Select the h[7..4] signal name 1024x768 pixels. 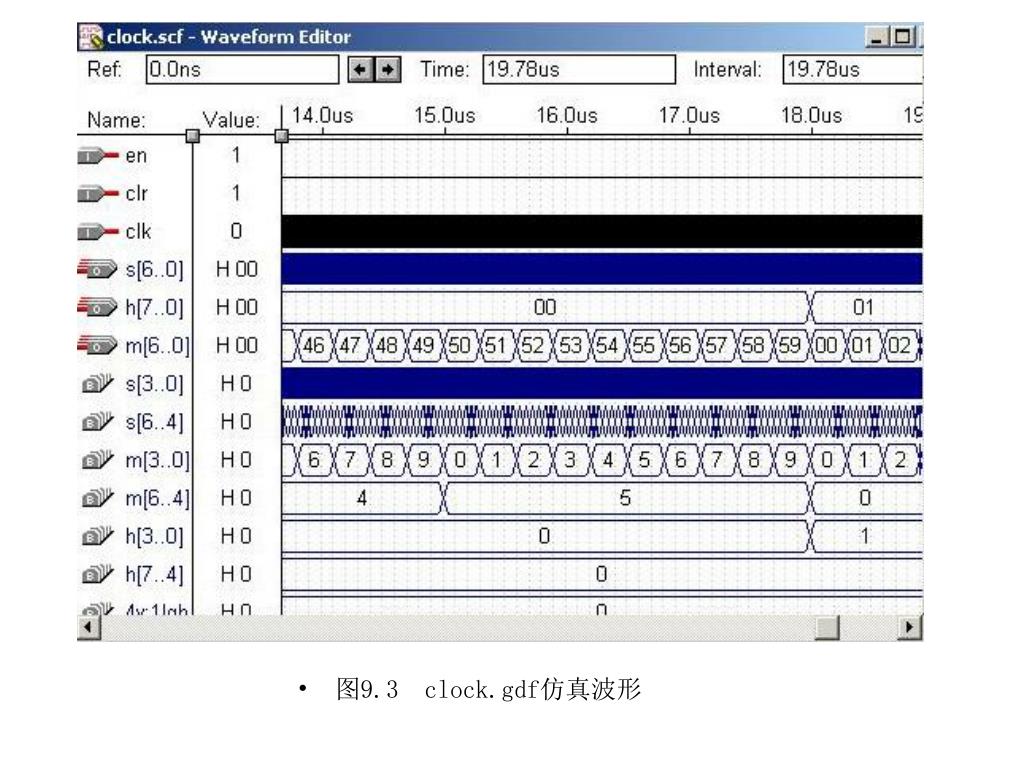(x=155, y=575)
